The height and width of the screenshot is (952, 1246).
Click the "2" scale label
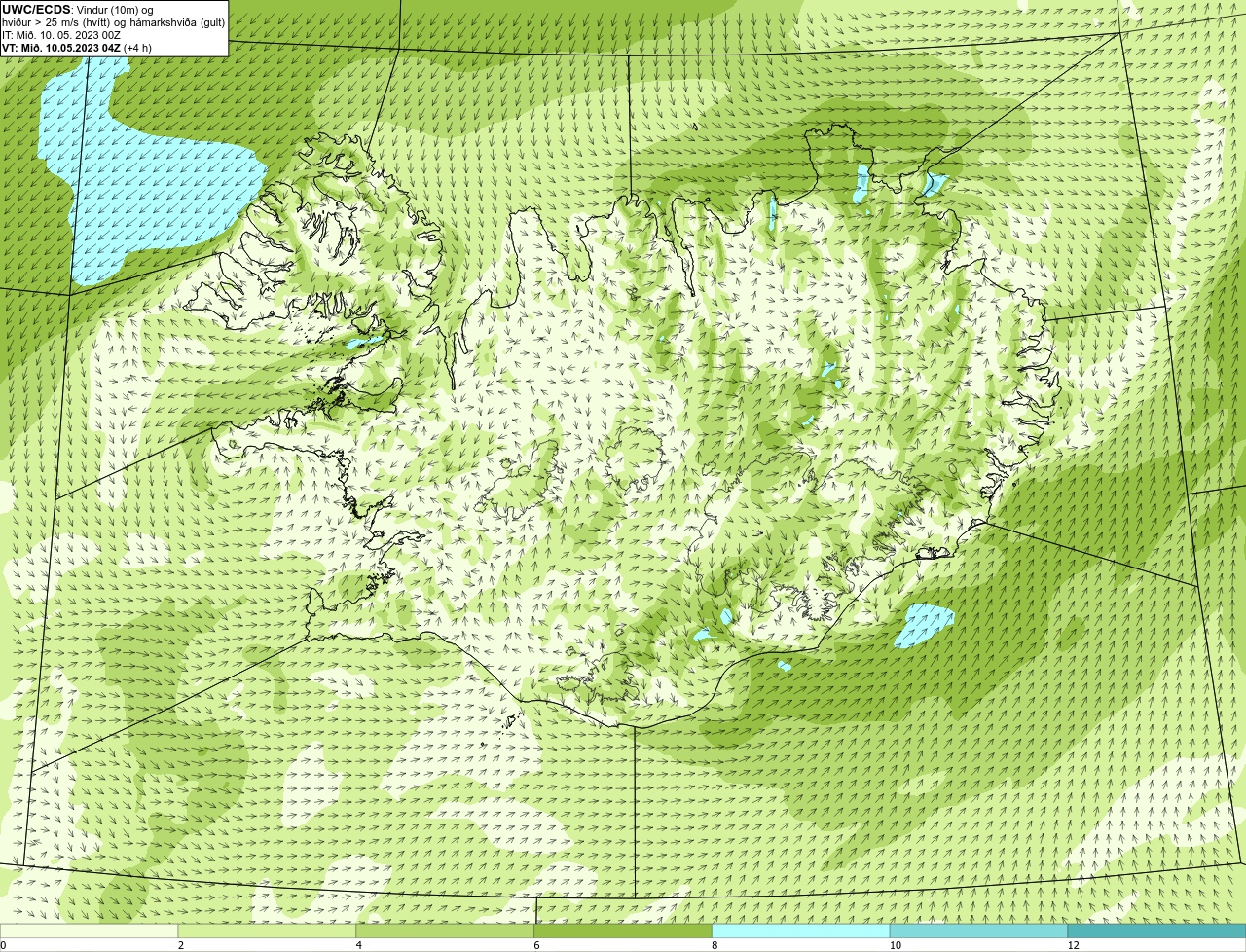point(181,945)
